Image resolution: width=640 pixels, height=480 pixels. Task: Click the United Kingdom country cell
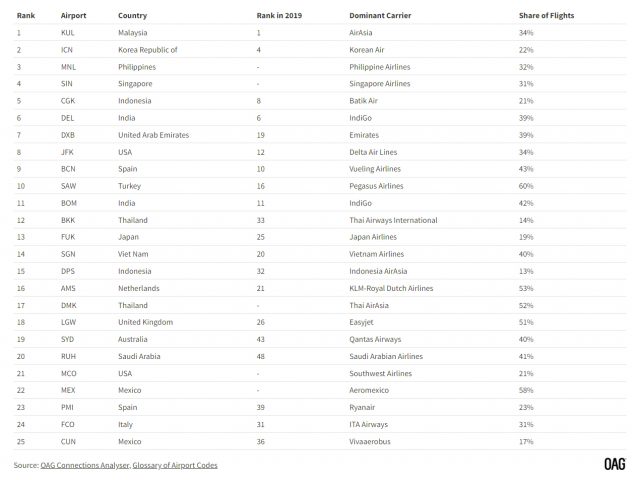coord(145,322)
